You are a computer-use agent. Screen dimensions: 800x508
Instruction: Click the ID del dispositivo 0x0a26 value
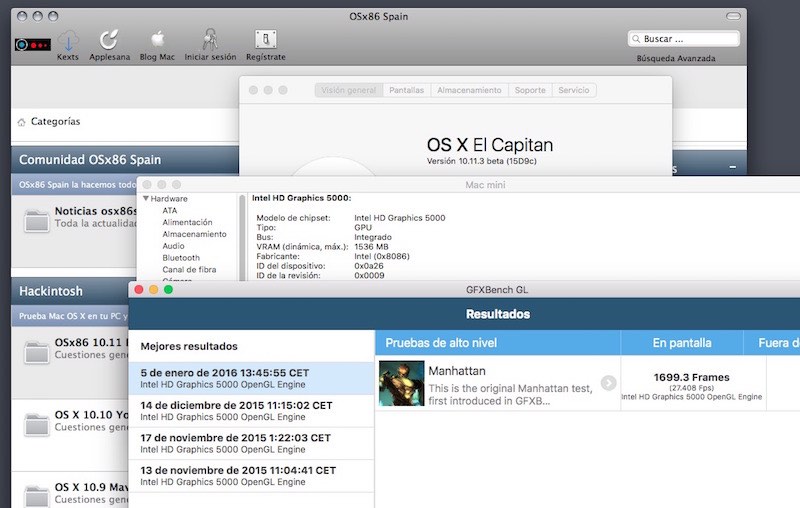click(x=368, y=266)
